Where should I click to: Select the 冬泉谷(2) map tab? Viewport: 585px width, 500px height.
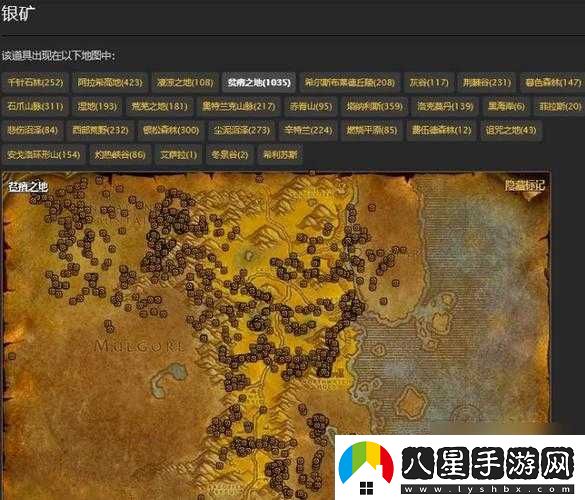pos(229,154)
